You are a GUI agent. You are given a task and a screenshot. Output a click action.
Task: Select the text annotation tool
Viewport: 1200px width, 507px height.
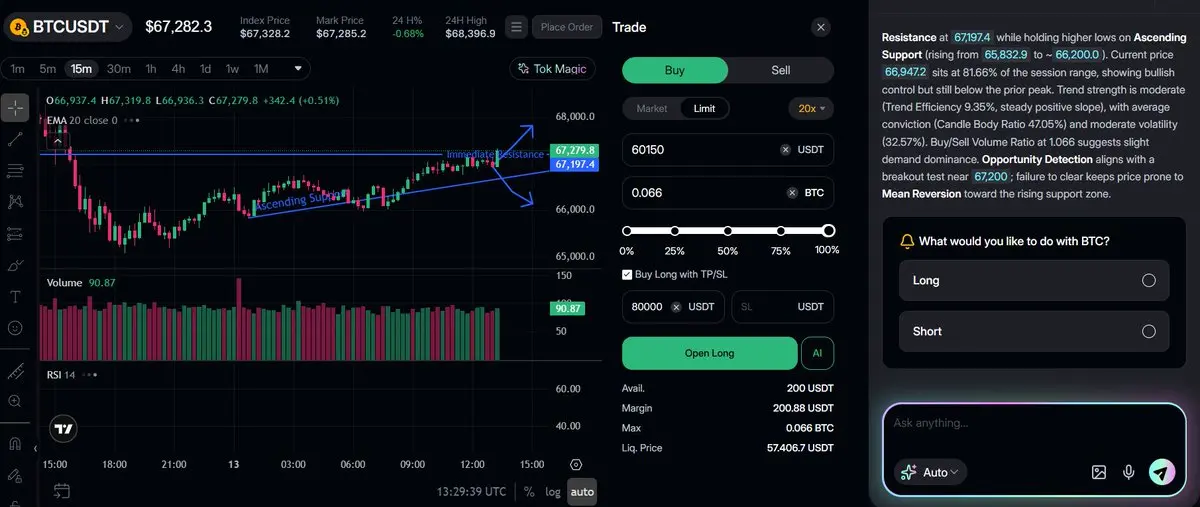(15, 296)
